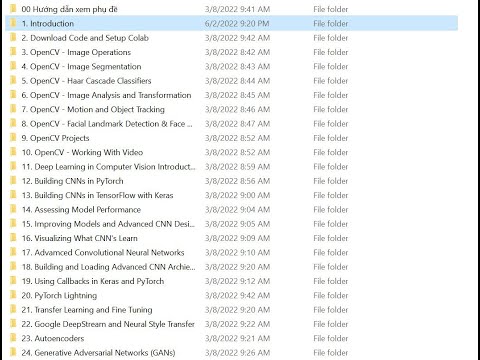Click folder icon for '18. Building and Loading Advanced CNN'
Viewport: 480px width, 360px height.
(13, 266)
